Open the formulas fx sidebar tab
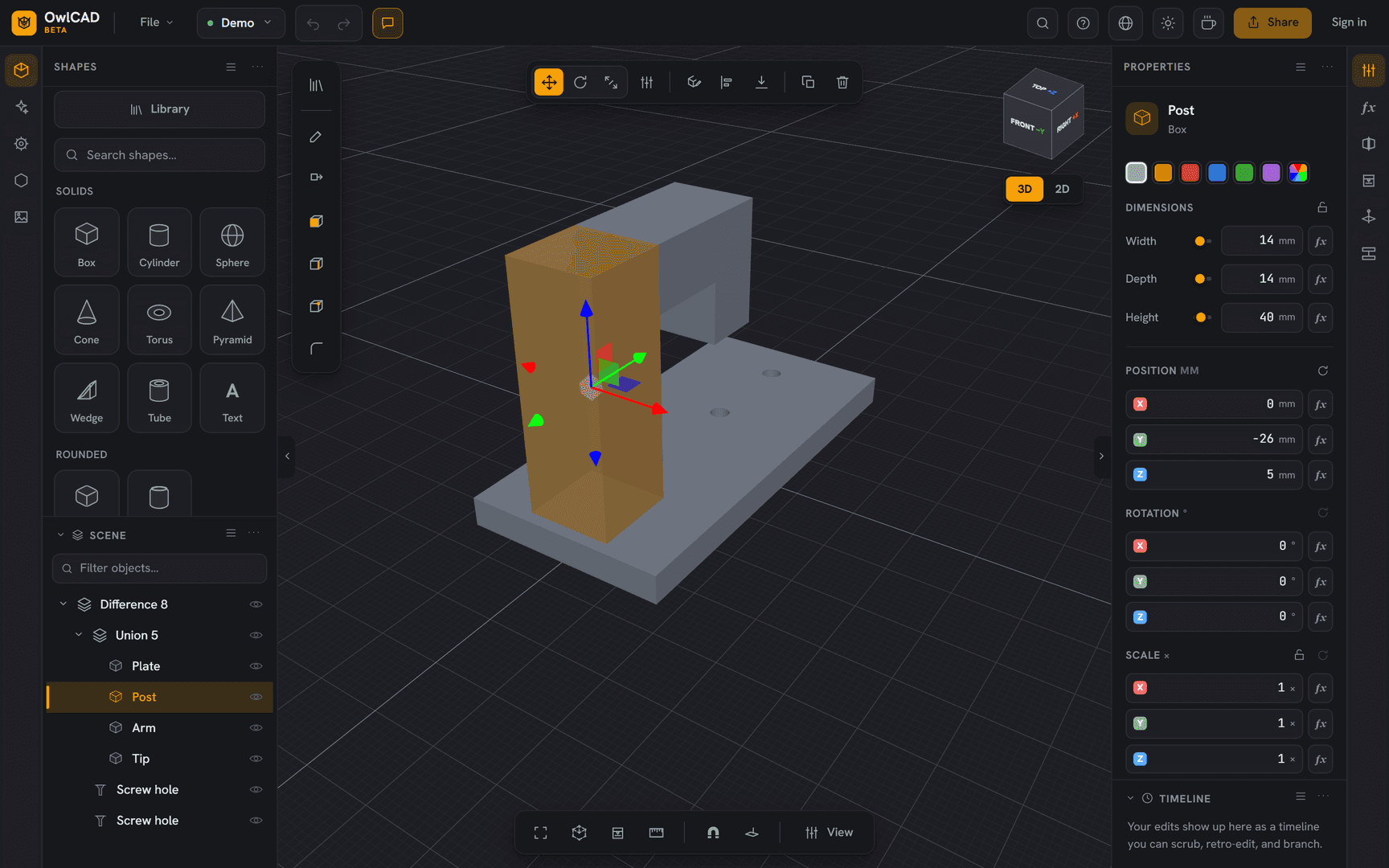The image size is (1389, 868). point(1368,108)
